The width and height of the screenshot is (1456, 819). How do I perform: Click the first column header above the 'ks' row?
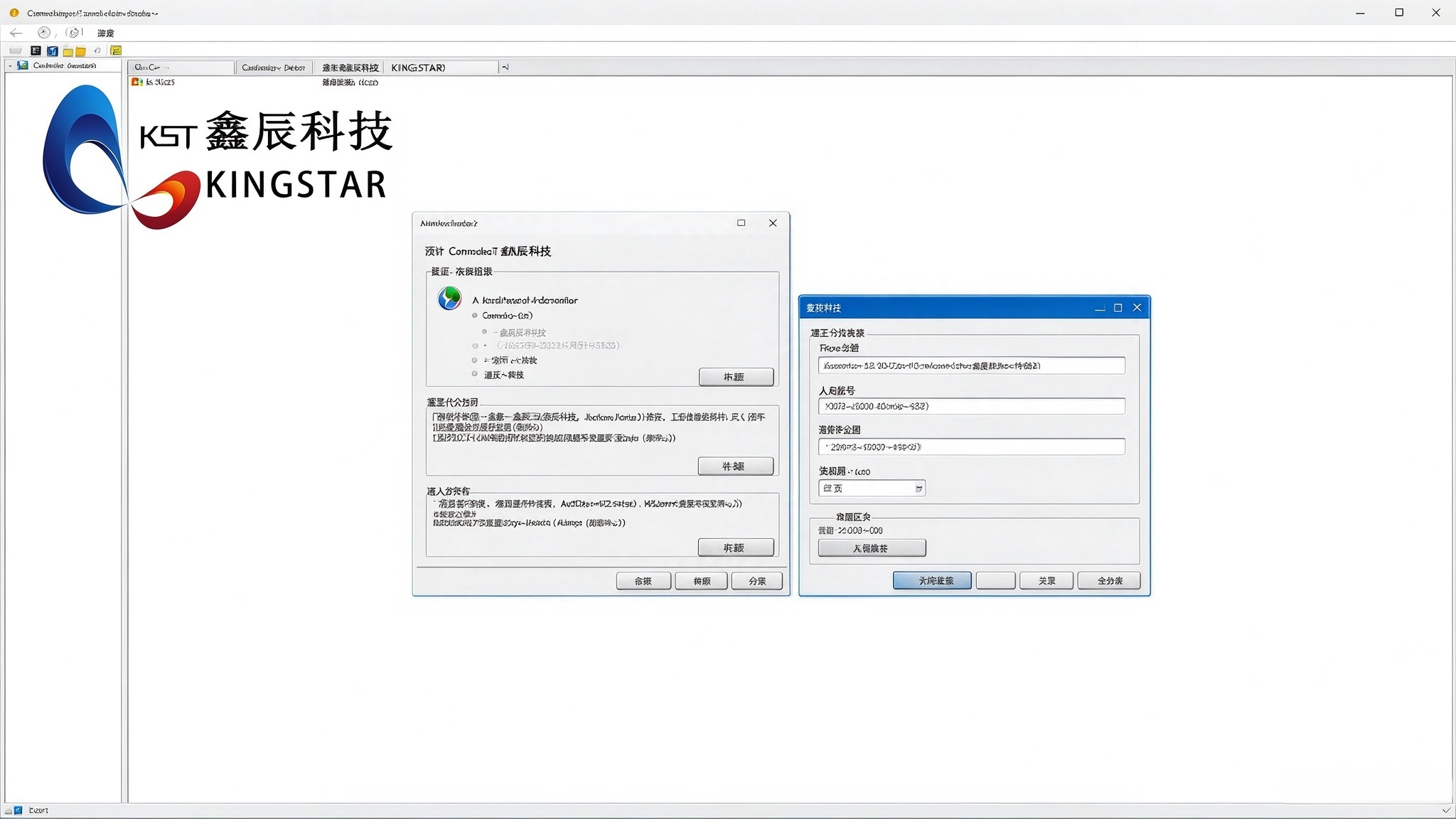[x=181, y=68]
